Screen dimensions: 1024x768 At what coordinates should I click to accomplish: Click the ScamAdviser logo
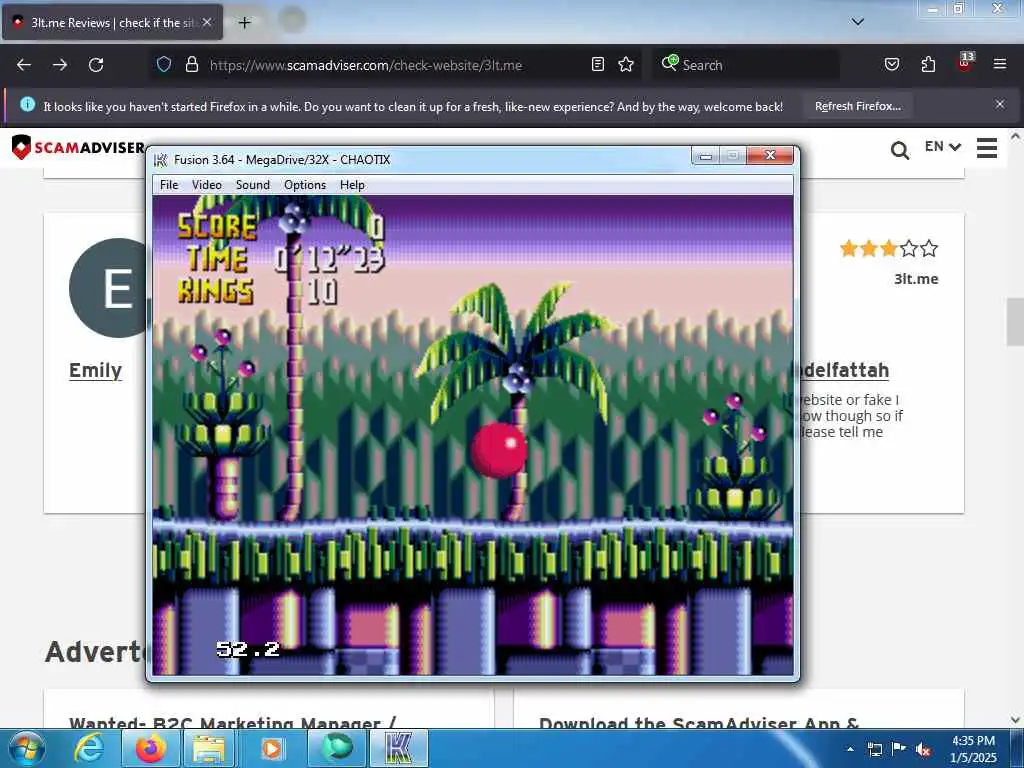pos(78,148)
